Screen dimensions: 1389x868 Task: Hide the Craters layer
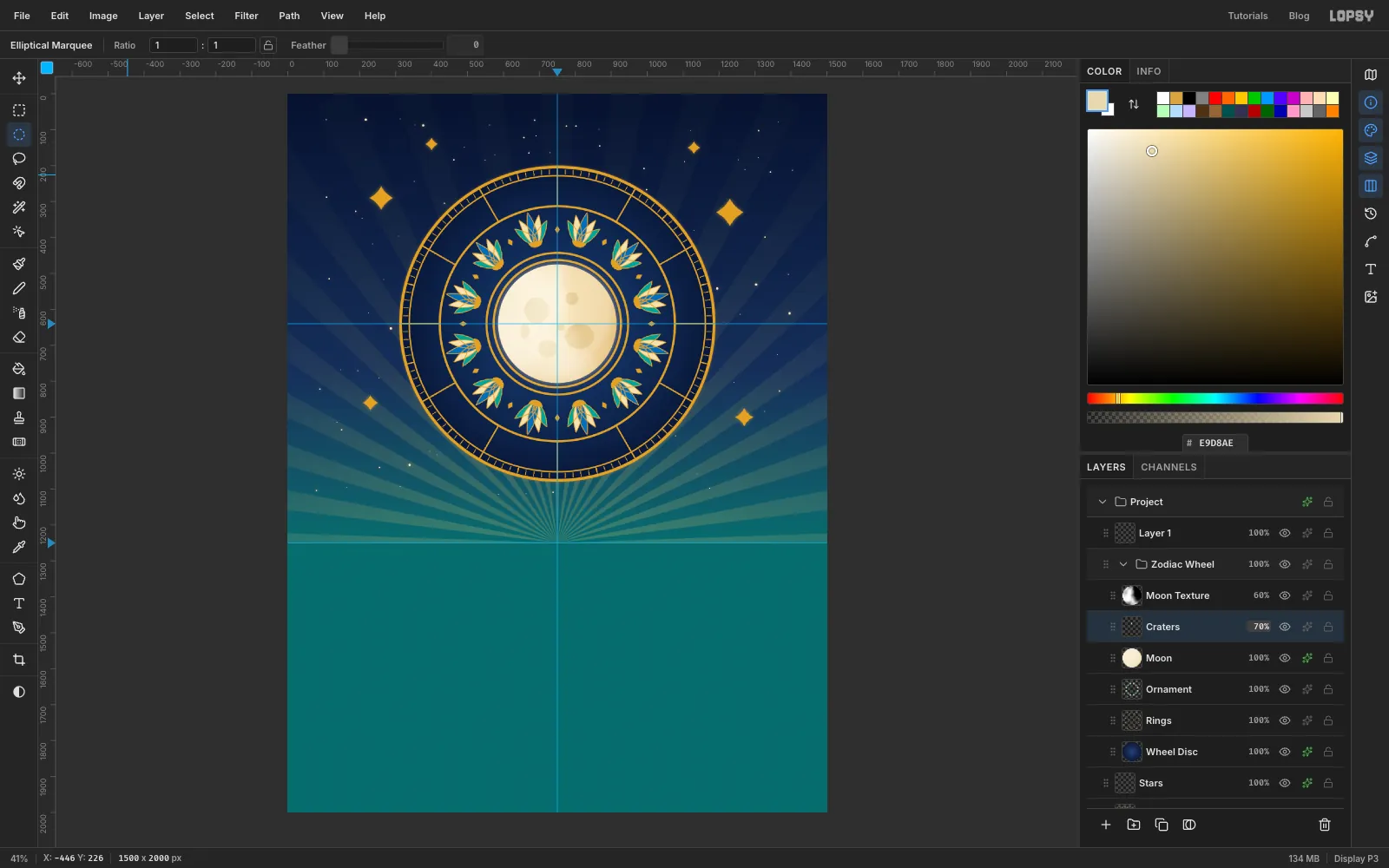point(1285,627)
